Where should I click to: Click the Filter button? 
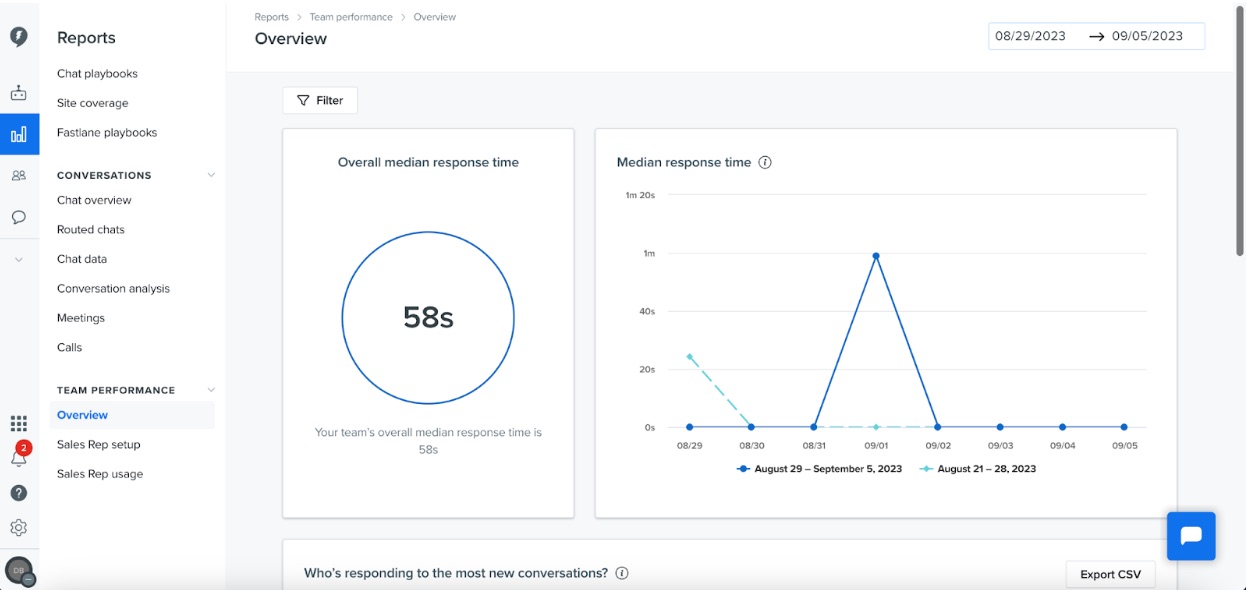pyautogui.click(x=320, y=100)
